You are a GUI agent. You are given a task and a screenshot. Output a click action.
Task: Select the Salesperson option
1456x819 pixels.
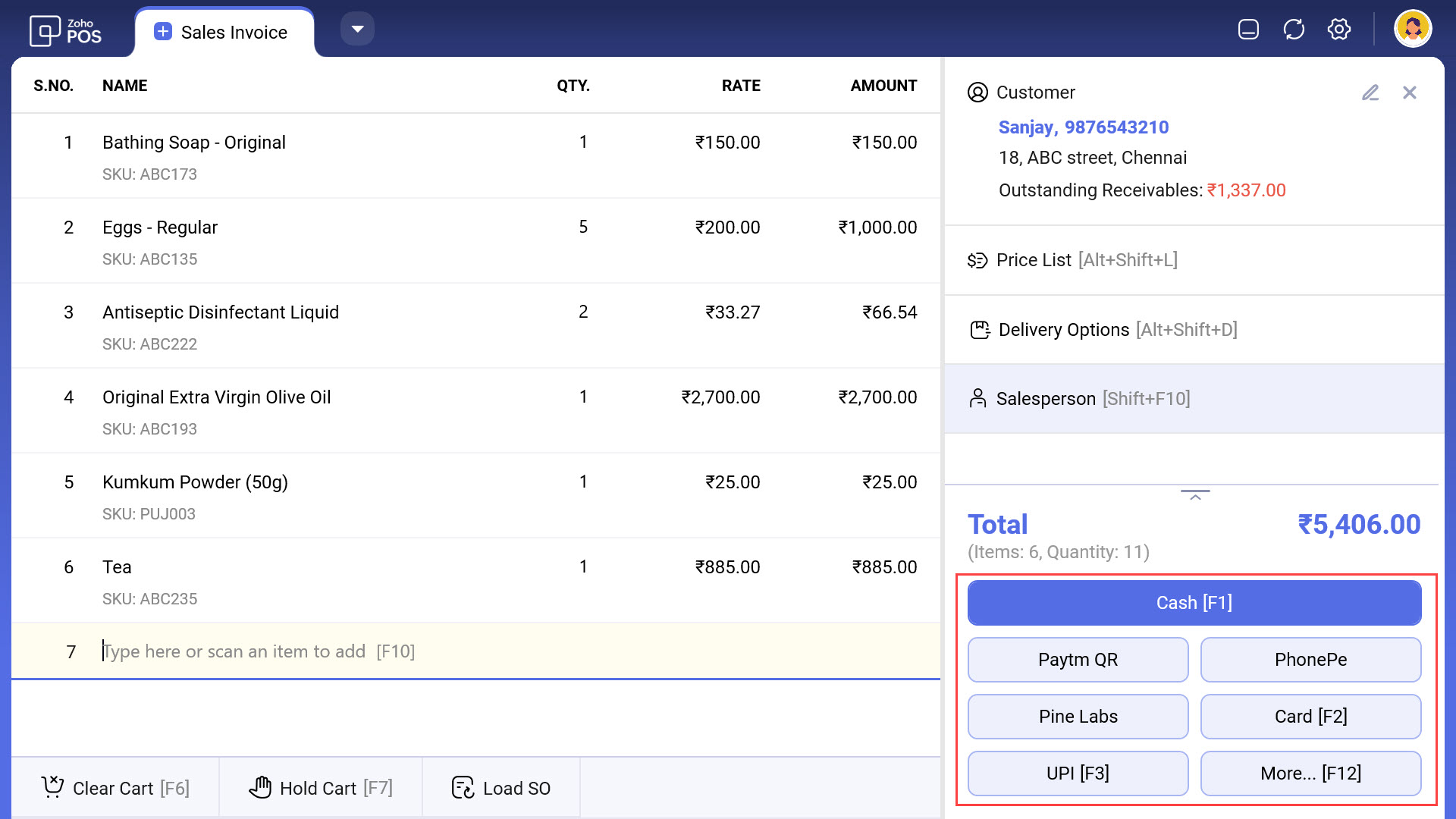[1080, 399]
